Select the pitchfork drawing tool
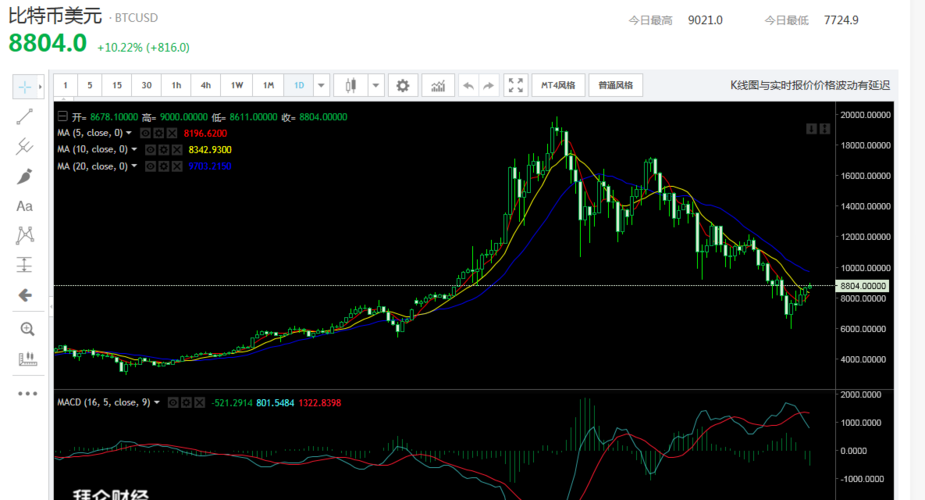 click(x=25, y=146)
